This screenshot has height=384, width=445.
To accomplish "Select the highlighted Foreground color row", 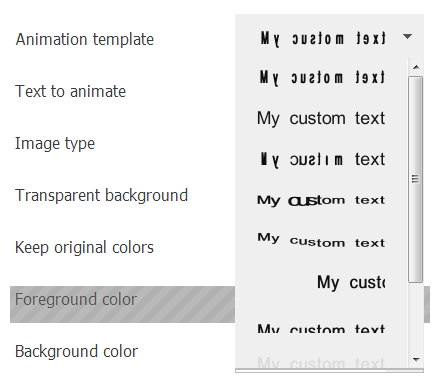I will [122, 304].
